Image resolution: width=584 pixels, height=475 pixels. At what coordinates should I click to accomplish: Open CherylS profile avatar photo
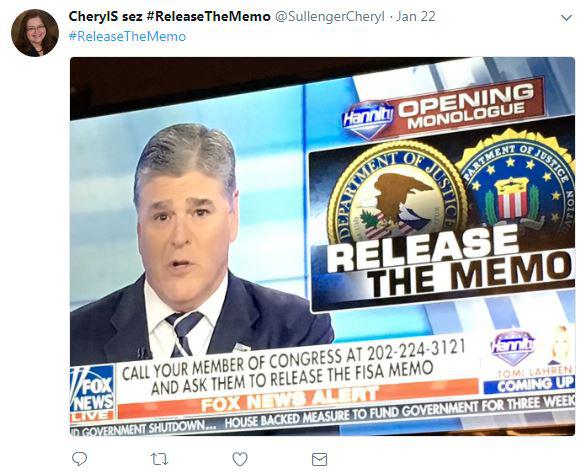click(35, 33)
